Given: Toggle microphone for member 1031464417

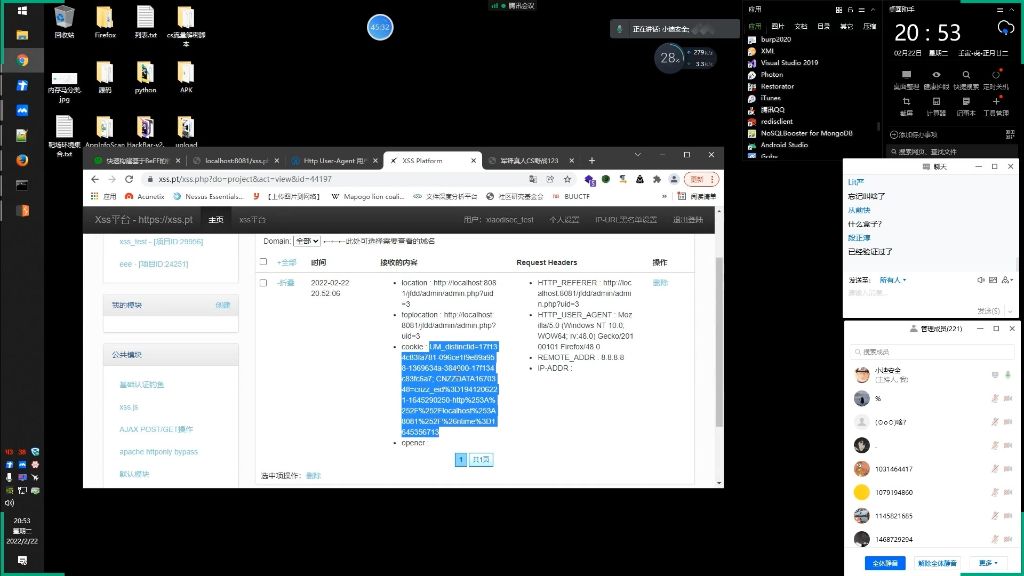Looking at the screenshot, I should click(995, 468).
